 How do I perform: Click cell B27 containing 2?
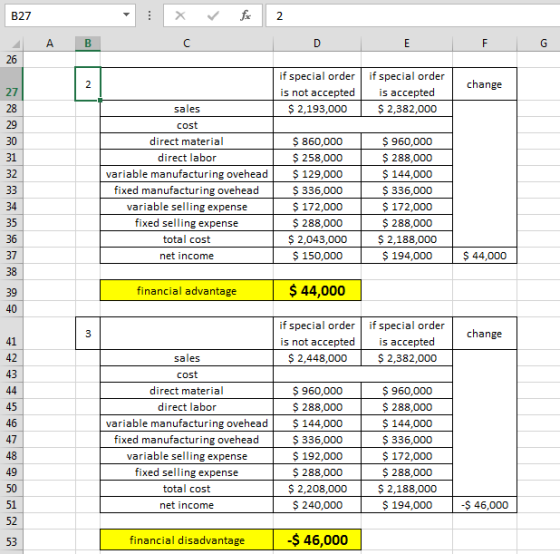tap(88, 84)
